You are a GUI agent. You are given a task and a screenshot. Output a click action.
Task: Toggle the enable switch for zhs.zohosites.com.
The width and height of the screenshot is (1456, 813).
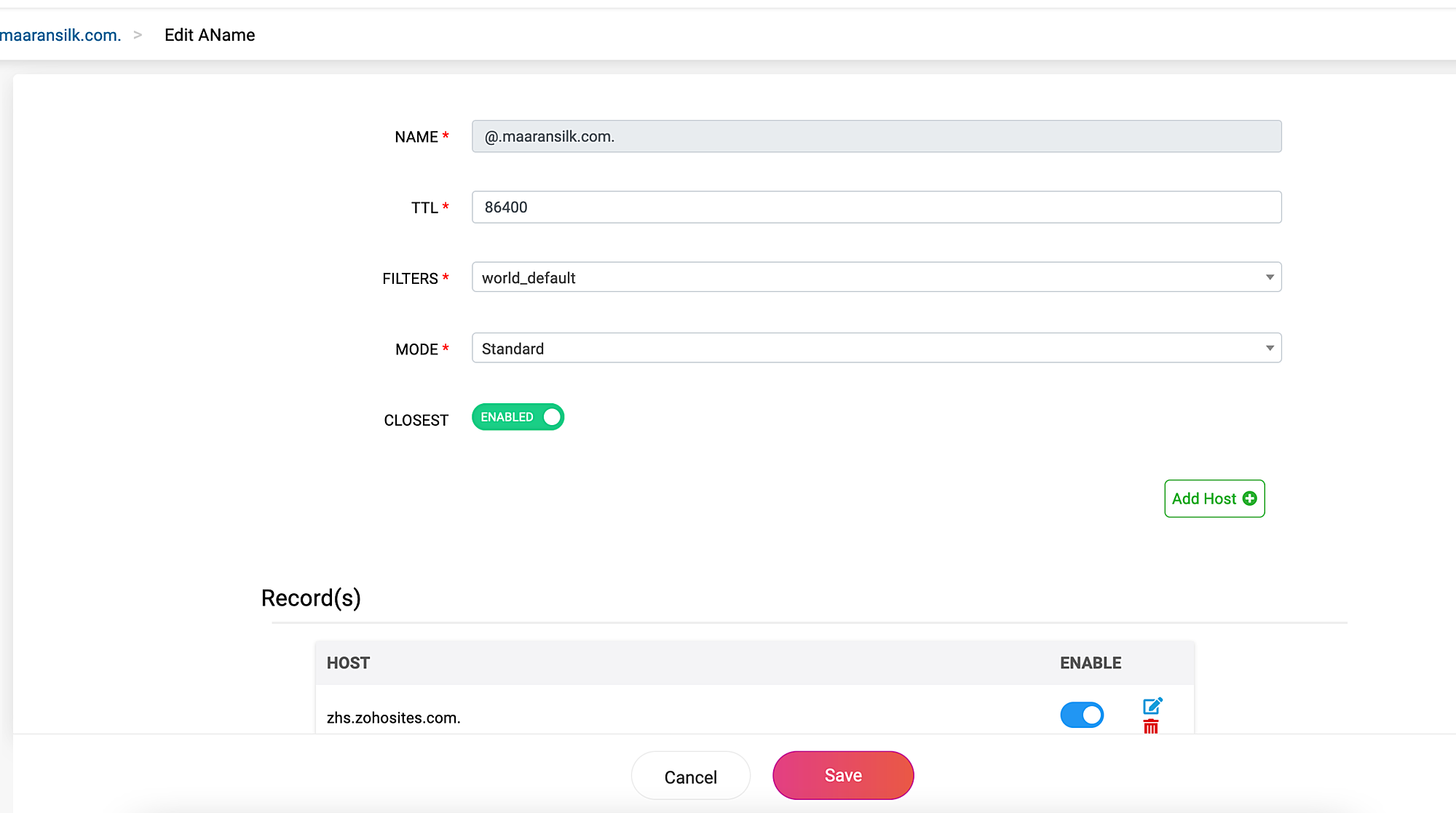coord(1082,715)
